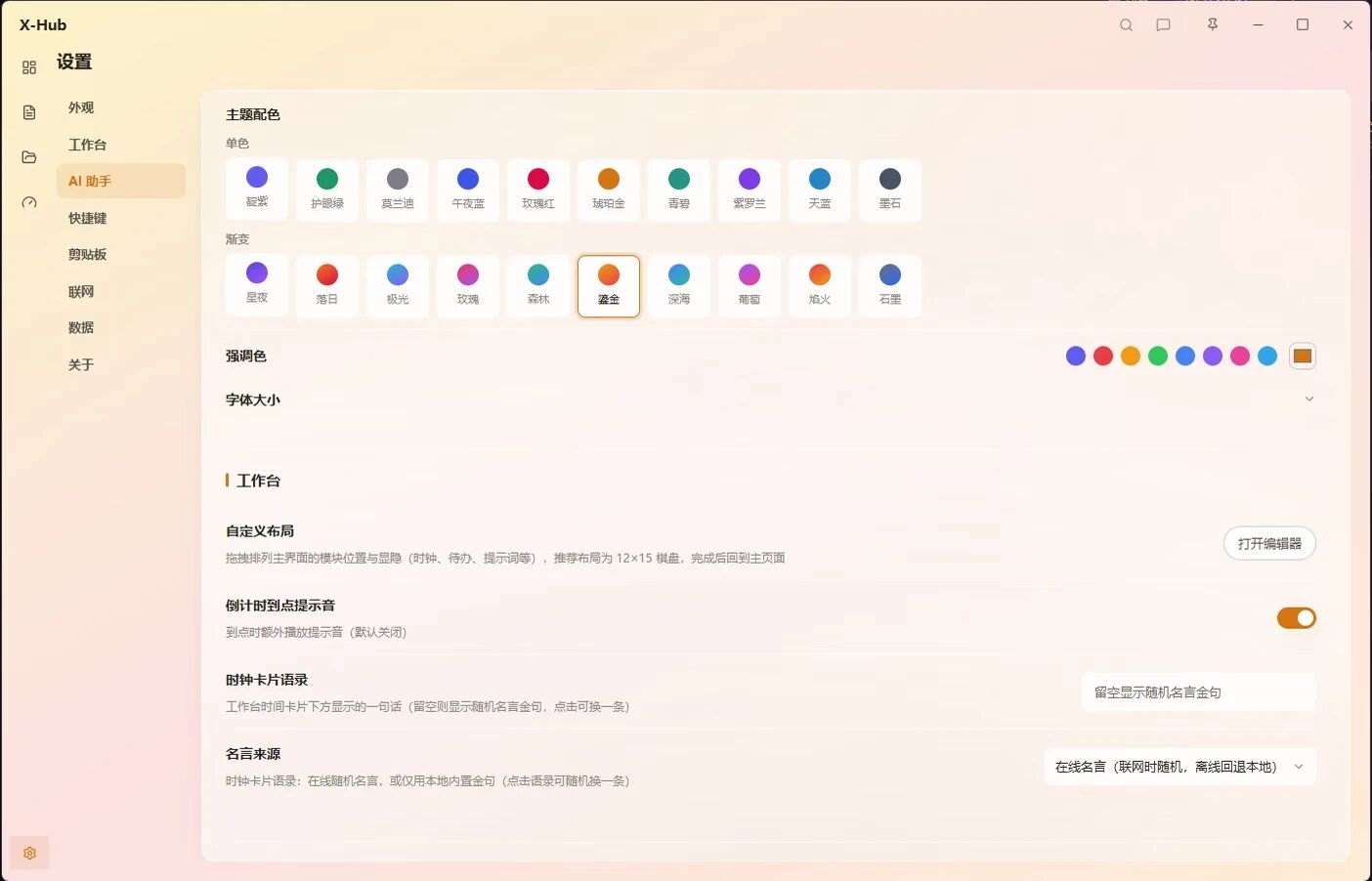Click the 留空显示随机名言金句 input field

(1198, 692)
